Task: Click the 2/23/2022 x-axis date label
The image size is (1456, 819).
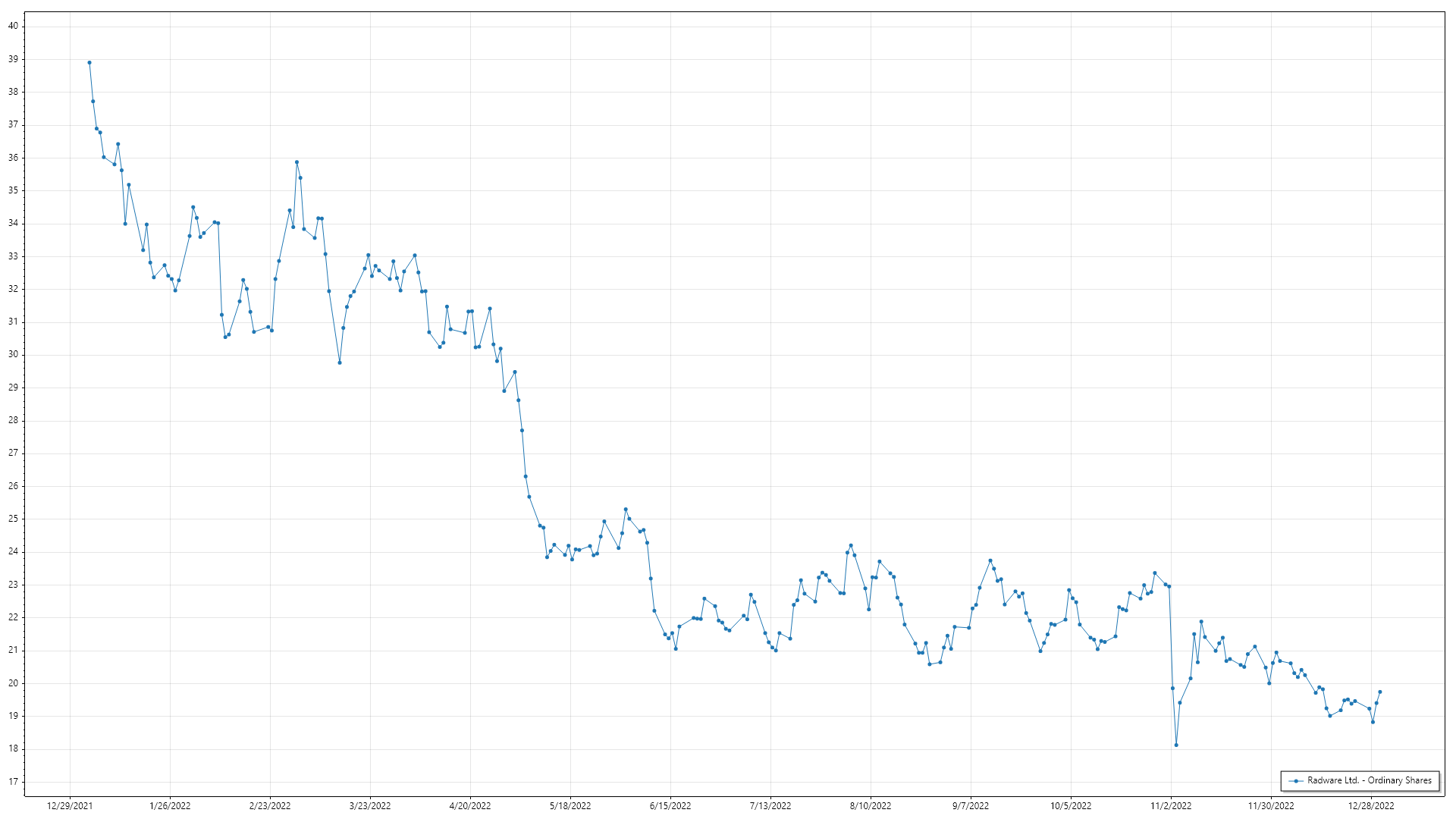Action: pyautogui.click(x=270, y=806)
